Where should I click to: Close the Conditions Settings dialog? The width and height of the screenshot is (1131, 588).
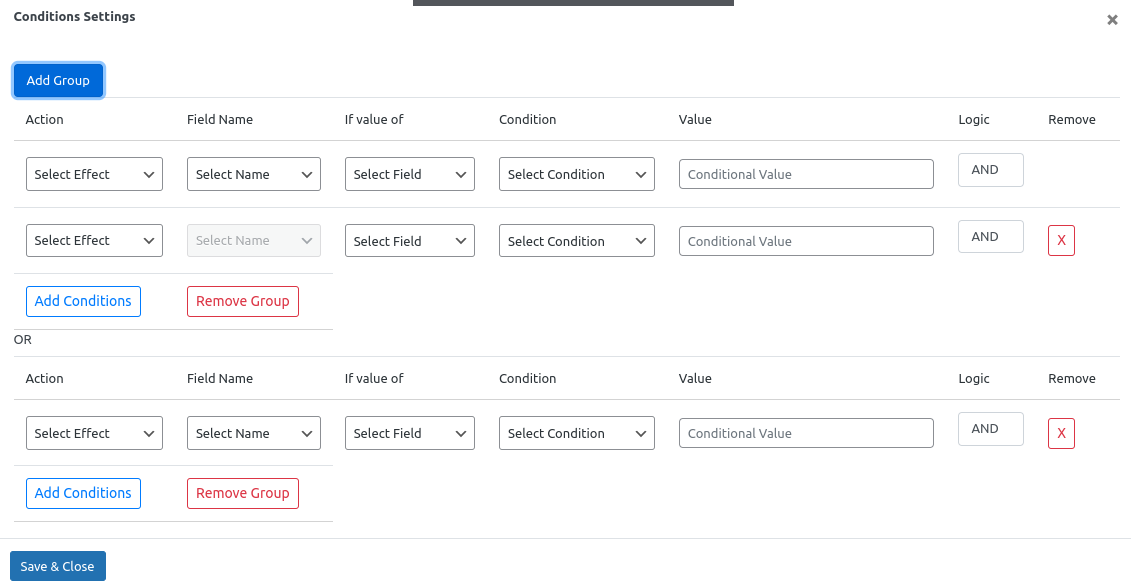pyautogui.click(x=1111, y=19)
